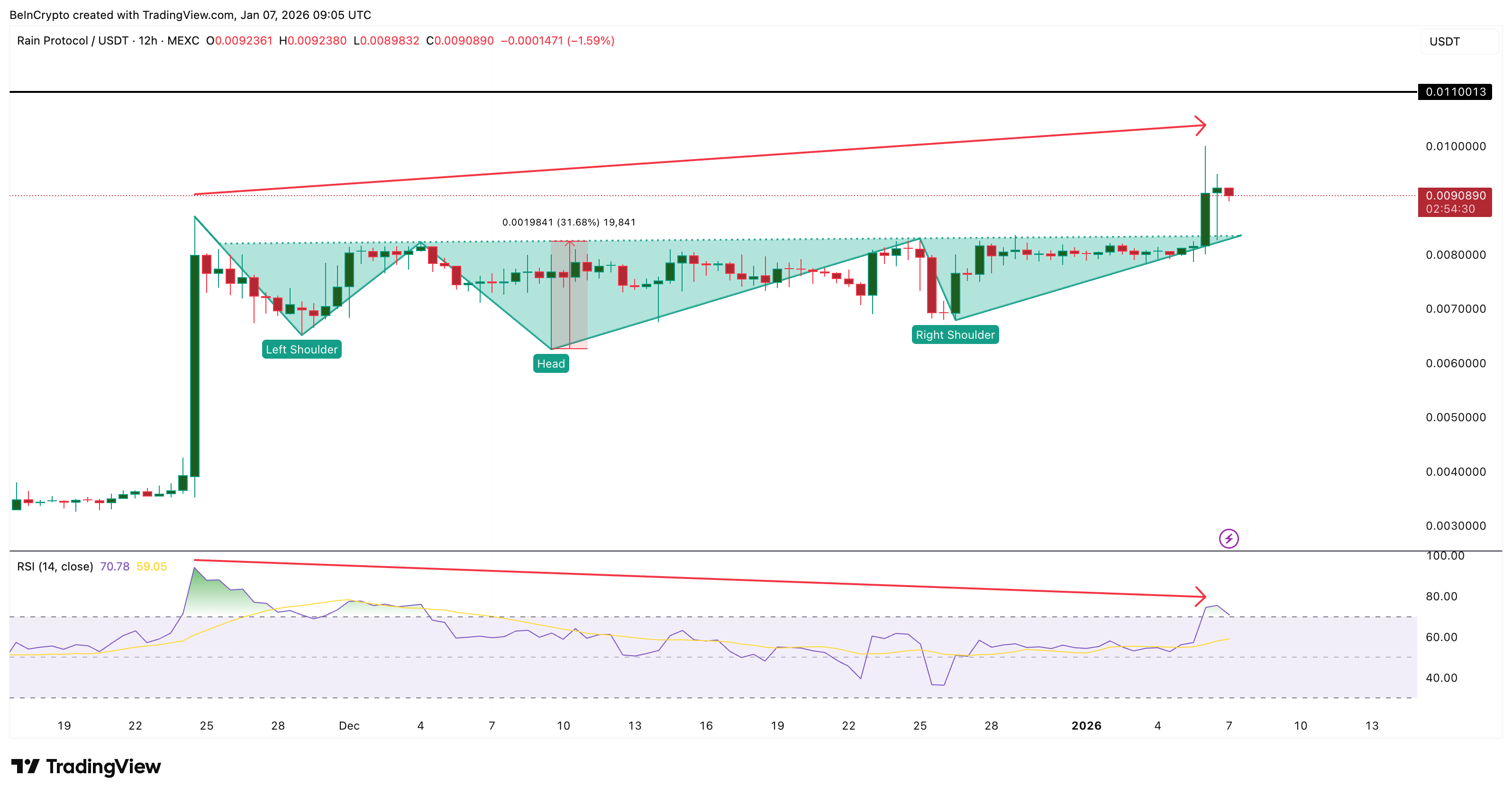Click the 2026 label on the date axis

(x=1087, y=725)
